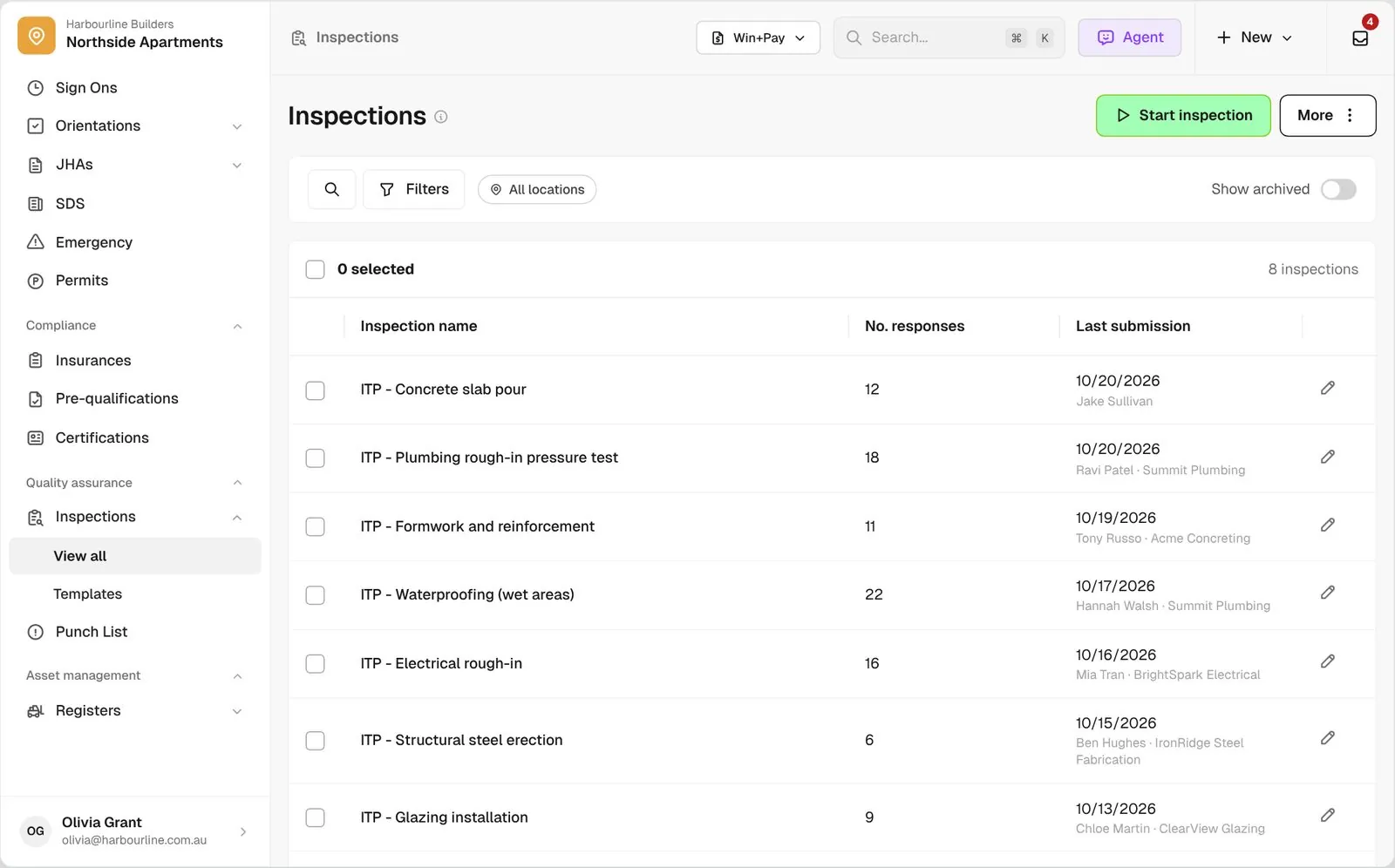Screen dimensions: 1395x868
Task: Go to Insurances in Compliance
Action: pyautogui.click(x=93, y=361)
